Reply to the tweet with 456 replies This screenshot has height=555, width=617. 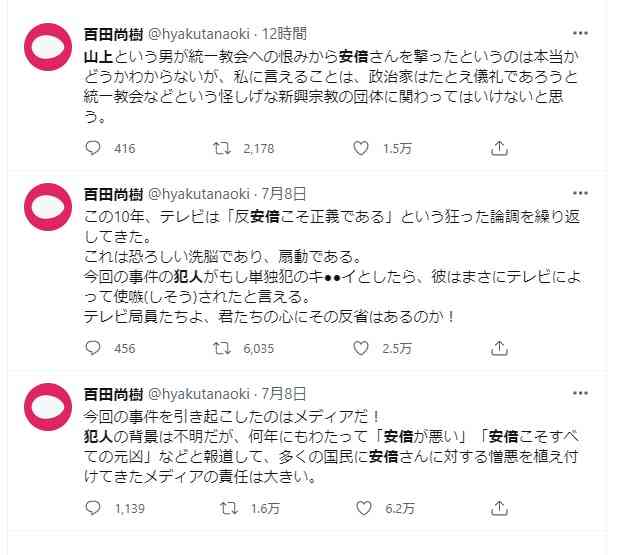click(93, 348)
